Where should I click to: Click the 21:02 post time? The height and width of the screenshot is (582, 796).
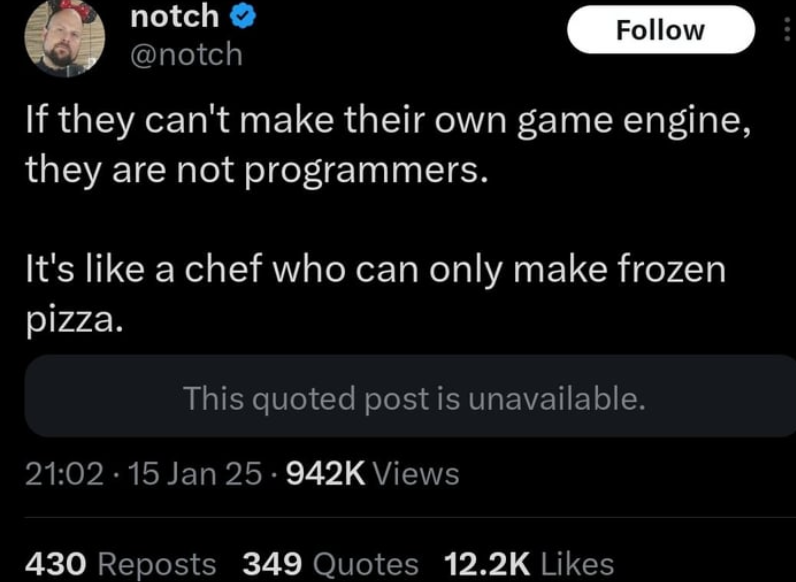point(64,474)
